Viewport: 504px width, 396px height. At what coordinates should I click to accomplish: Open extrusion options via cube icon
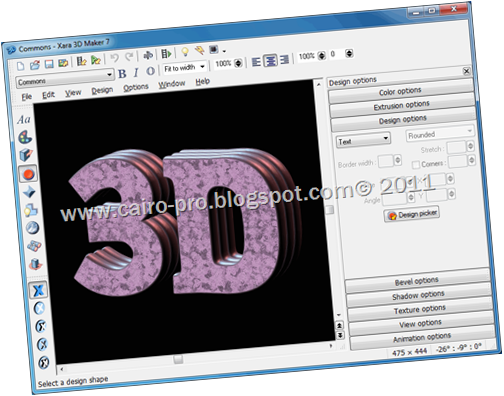tap(26, 155)
